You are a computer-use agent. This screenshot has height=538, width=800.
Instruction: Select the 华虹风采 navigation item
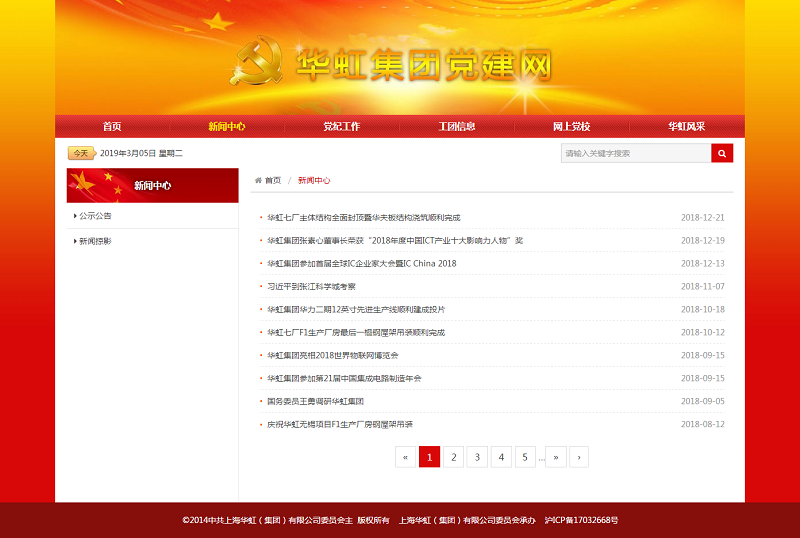click(x=686, y=127)
